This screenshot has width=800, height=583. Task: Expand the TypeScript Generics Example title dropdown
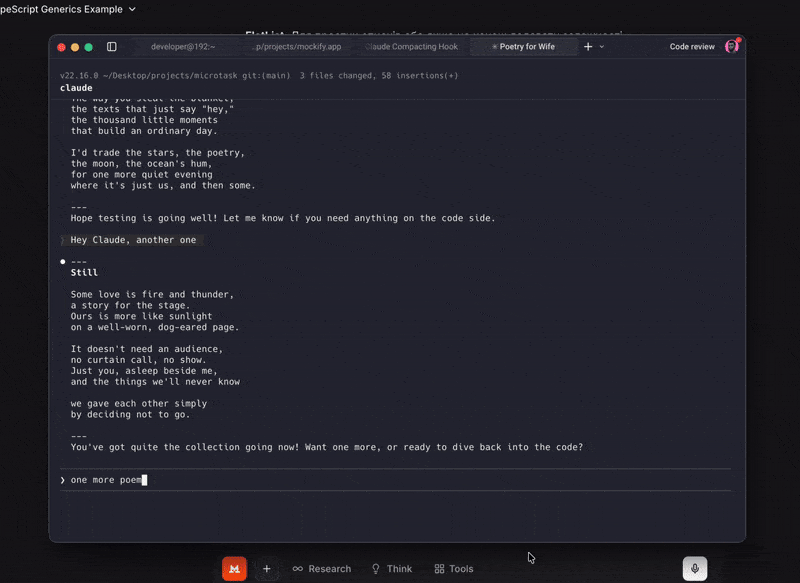click(133, 9)
